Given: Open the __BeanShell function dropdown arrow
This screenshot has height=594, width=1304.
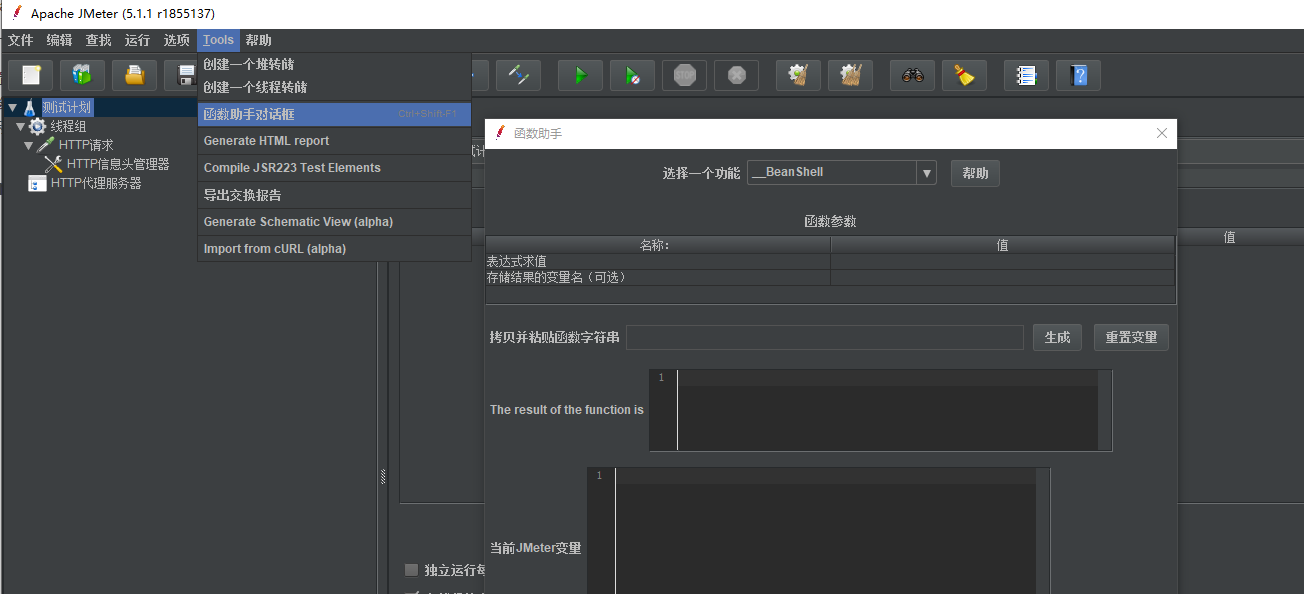Looking at the screenshot, I should pyautogui.click(x=927, y=173).
